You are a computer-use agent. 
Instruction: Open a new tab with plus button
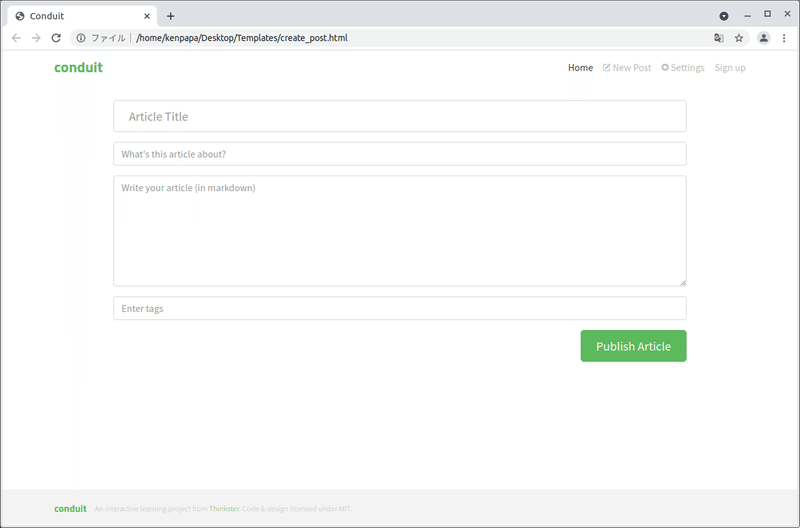[x=170, y=16]
